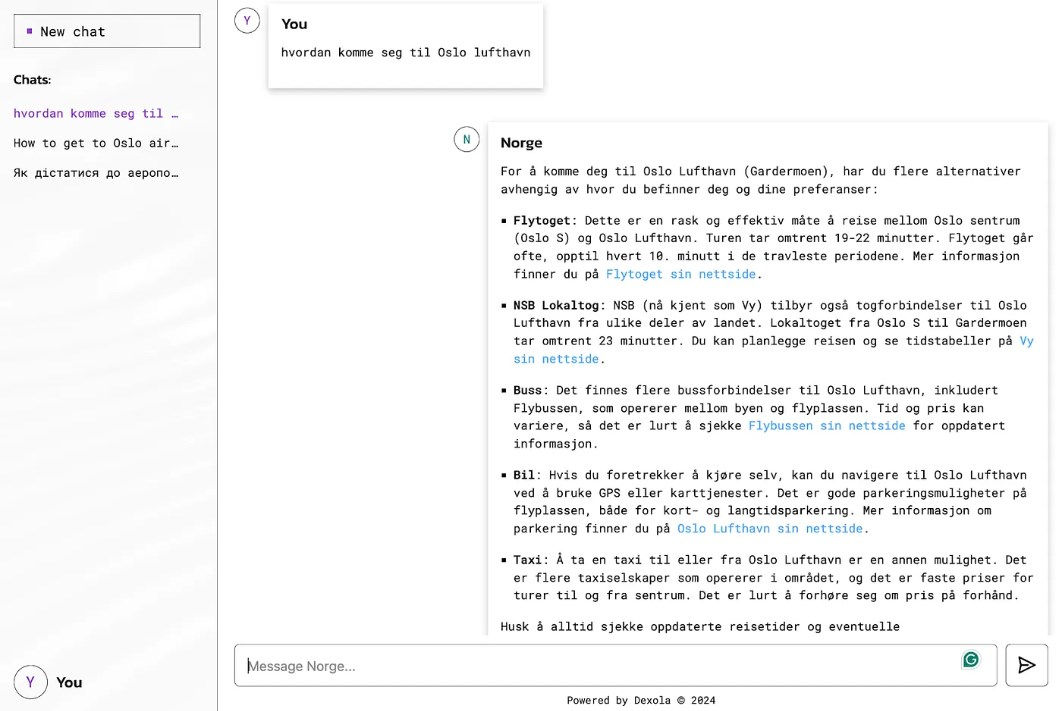Click the purple square icon in New chat

point(29,31)
